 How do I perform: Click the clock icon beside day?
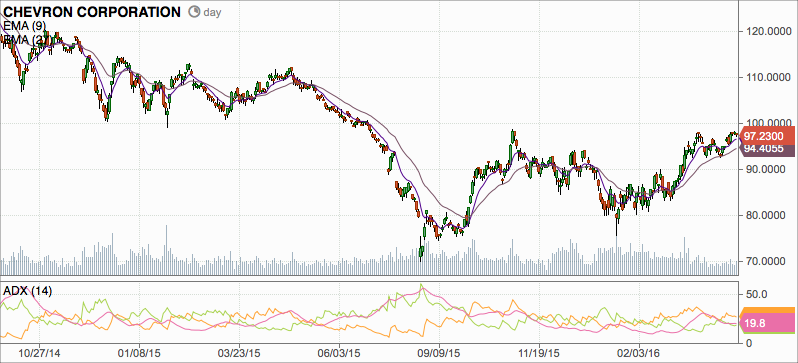click(x=194, y=12)
